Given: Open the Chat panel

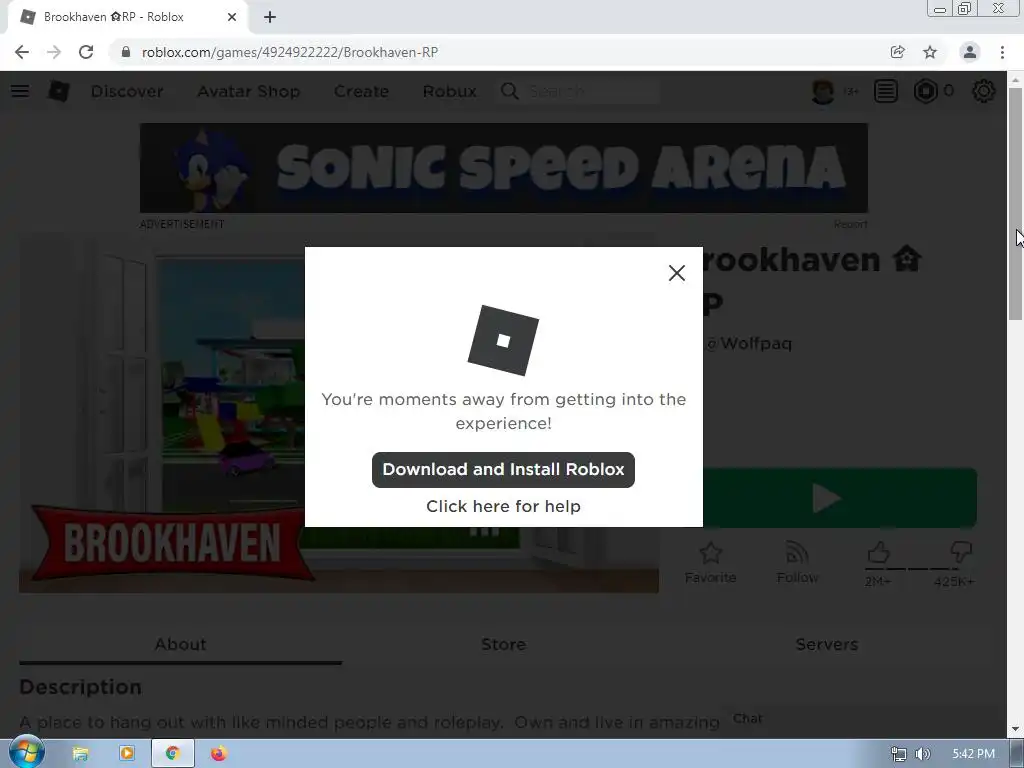Looking at the screenshot, I should pyautogui.click(x=747, y=718).
